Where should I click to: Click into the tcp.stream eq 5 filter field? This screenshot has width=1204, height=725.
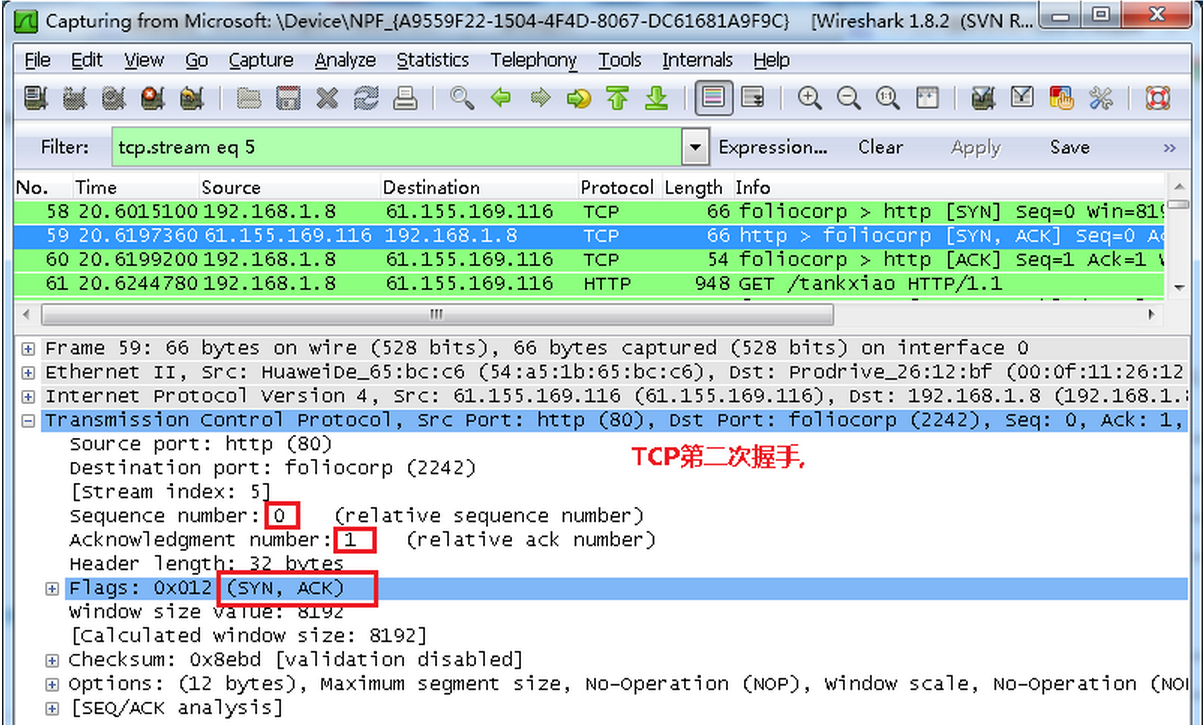(397, 147)
